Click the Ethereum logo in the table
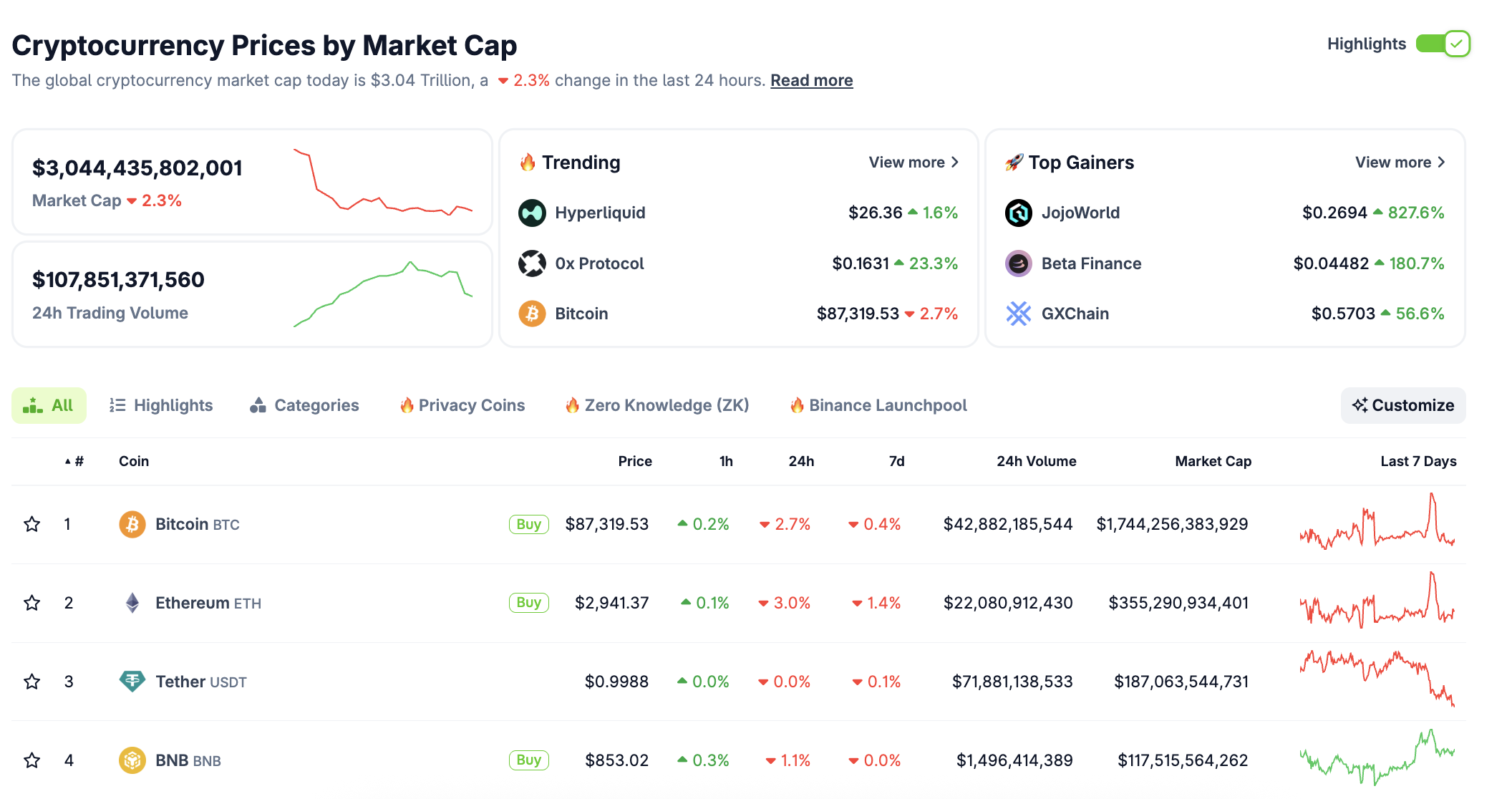The height and width of the screenshot is (799, 1512). tap(133, 602)
